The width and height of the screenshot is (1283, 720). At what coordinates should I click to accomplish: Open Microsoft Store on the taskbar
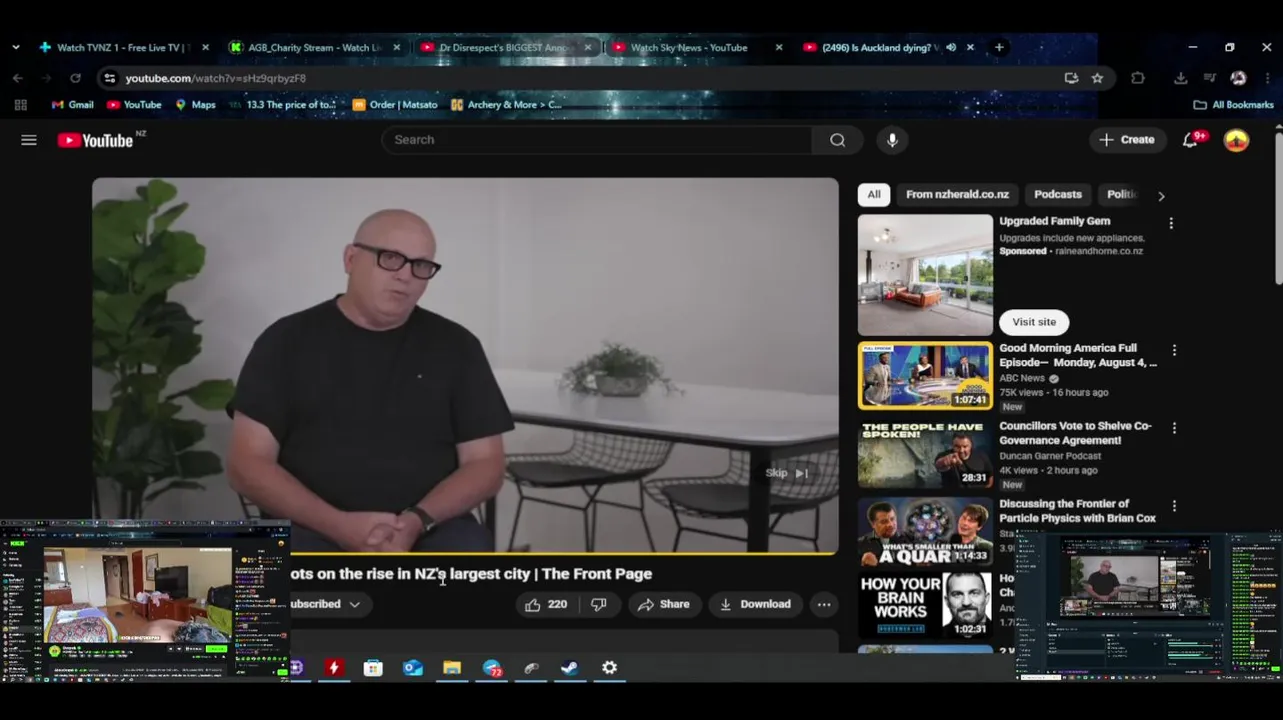(373, 668)
